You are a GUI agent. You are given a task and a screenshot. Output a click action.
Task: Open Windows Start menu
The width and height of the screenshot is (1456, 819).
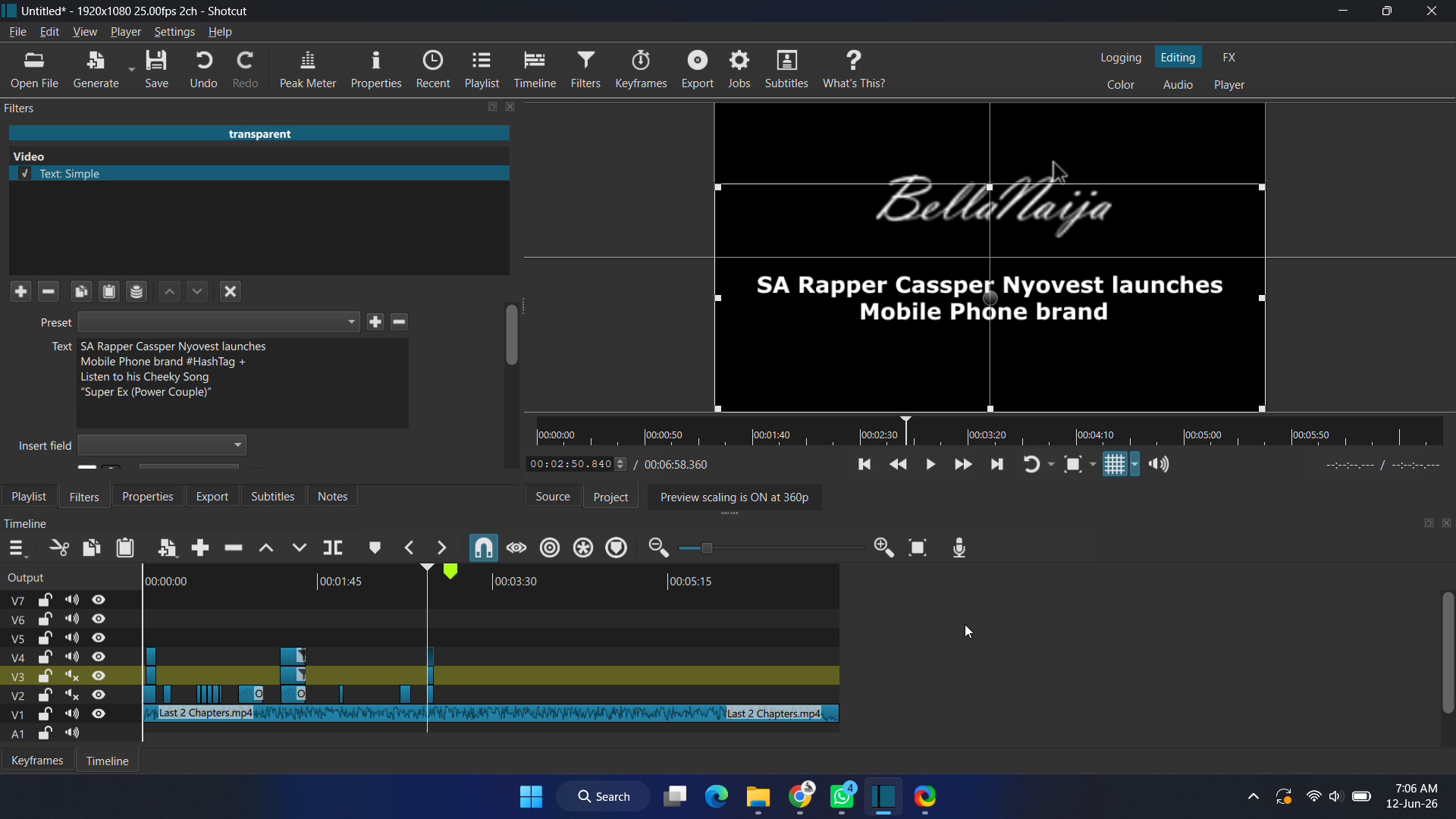[531, 796]
